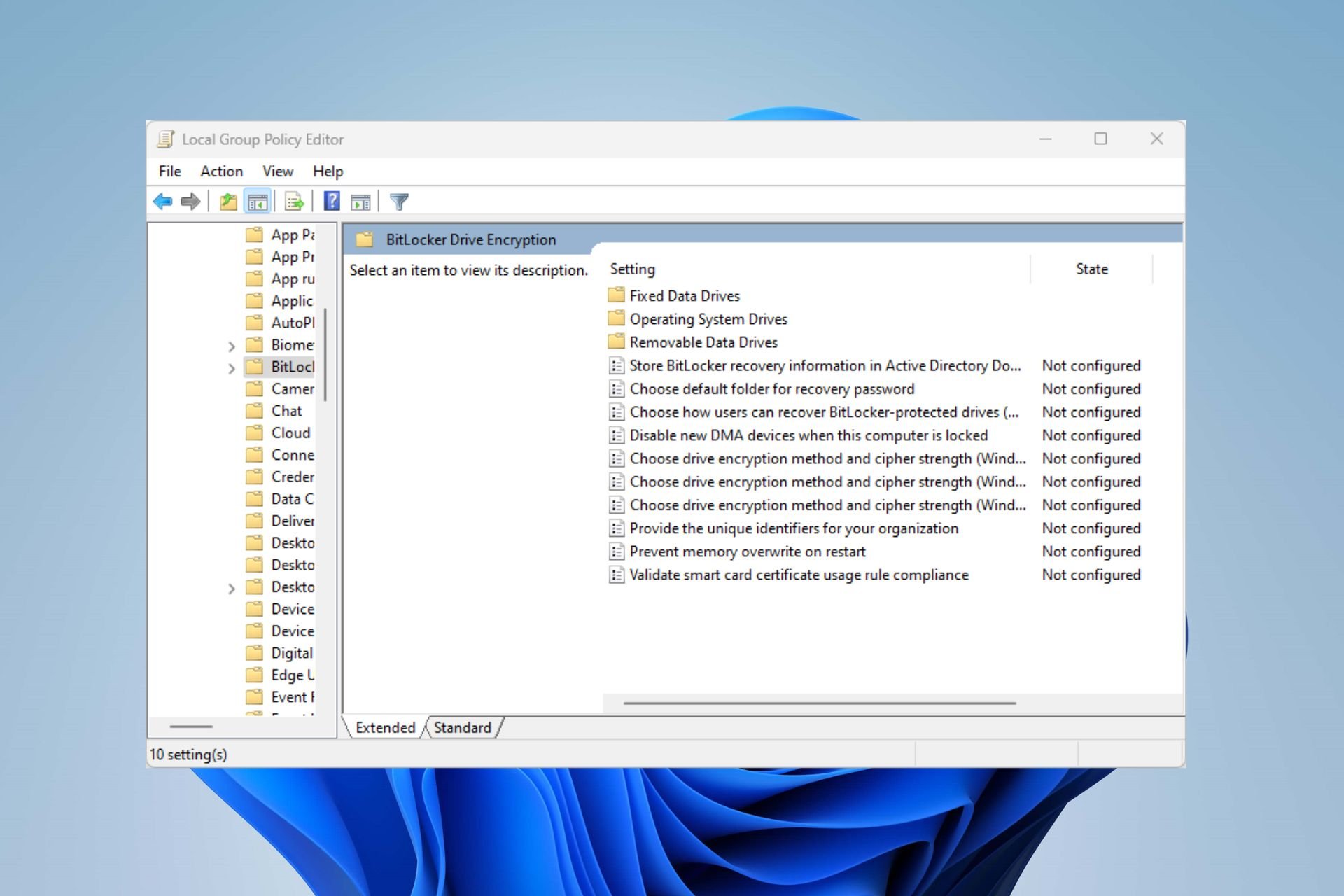Viewport: 1344px width, 896px height.
Task: Click the horizontal scrollbar in settings list
Action: 819,703
